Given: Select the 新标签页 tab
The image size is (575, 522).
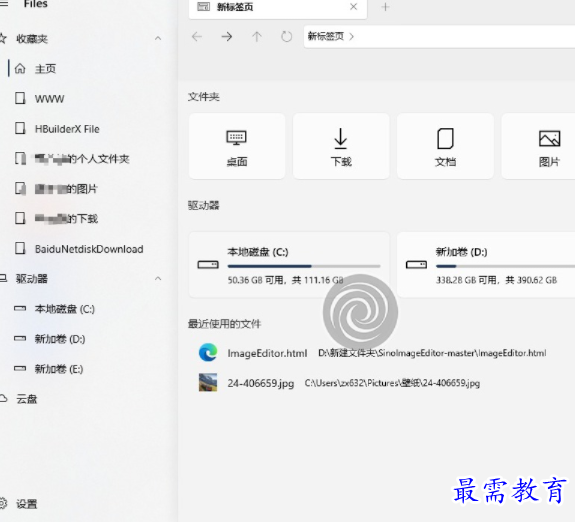Looking at the screenshot, I should [x=278, y=8].
